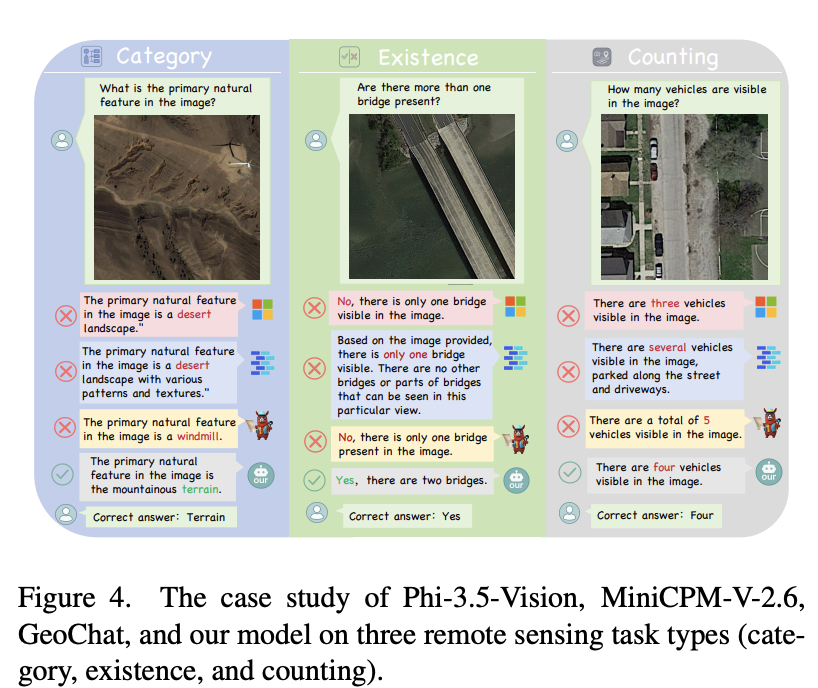Click the answer starting 'Based on the image provided'

tap(412, 375)
